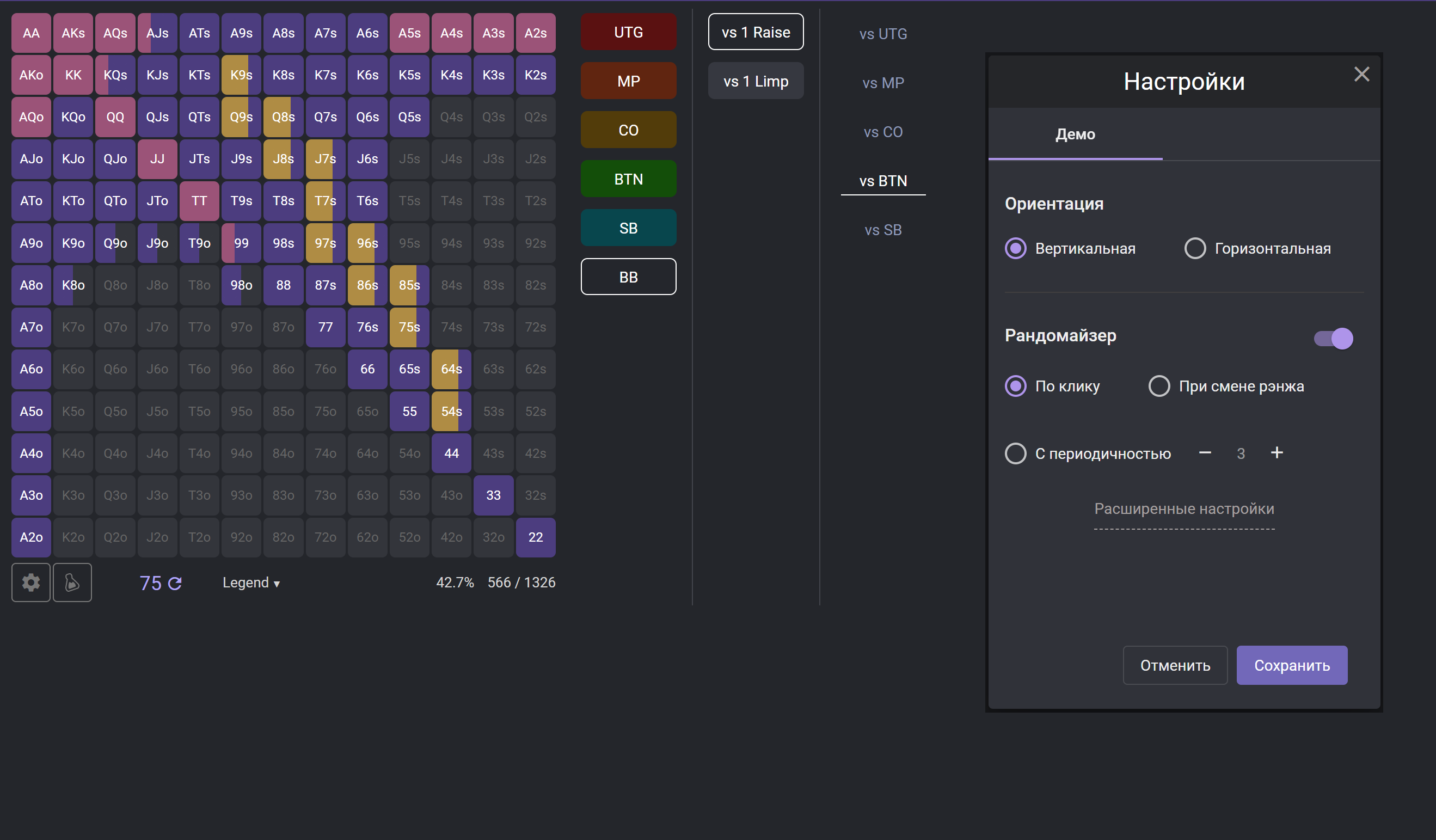Select the CO position button

[627, 130]
